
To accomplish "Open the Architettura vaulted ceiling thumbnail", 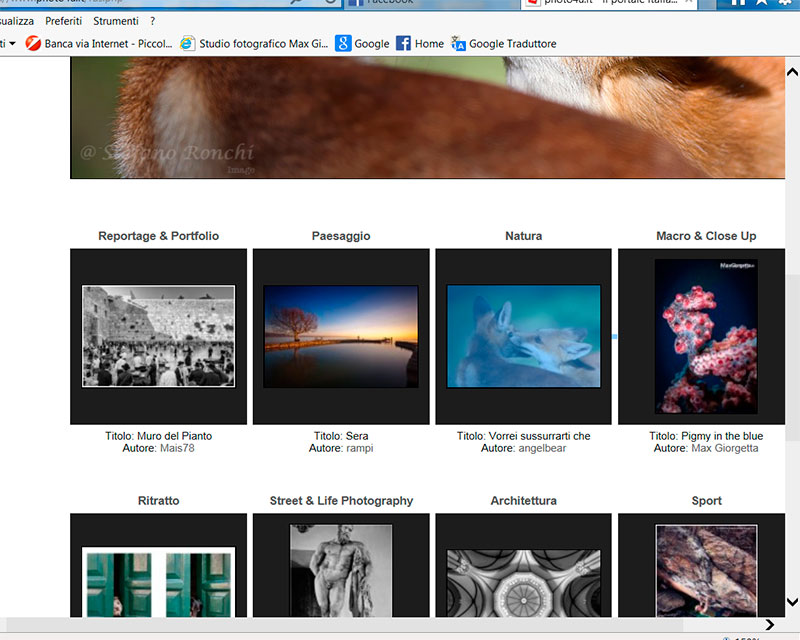I will coord(523,583).
